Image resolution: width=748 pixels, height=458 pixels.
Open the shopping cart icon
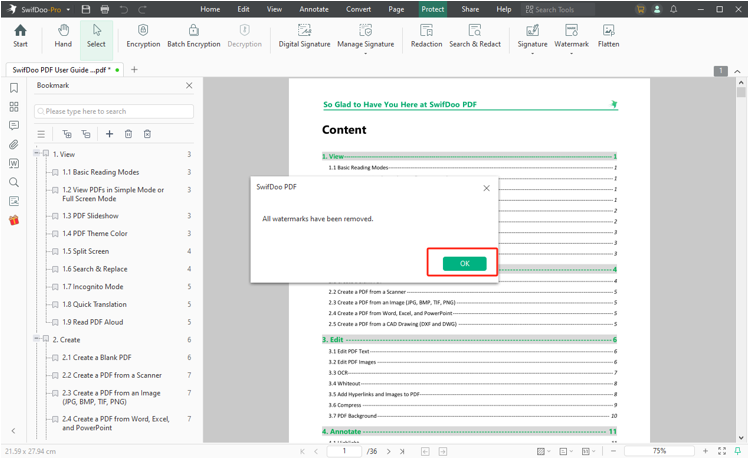tap(640, 9)
